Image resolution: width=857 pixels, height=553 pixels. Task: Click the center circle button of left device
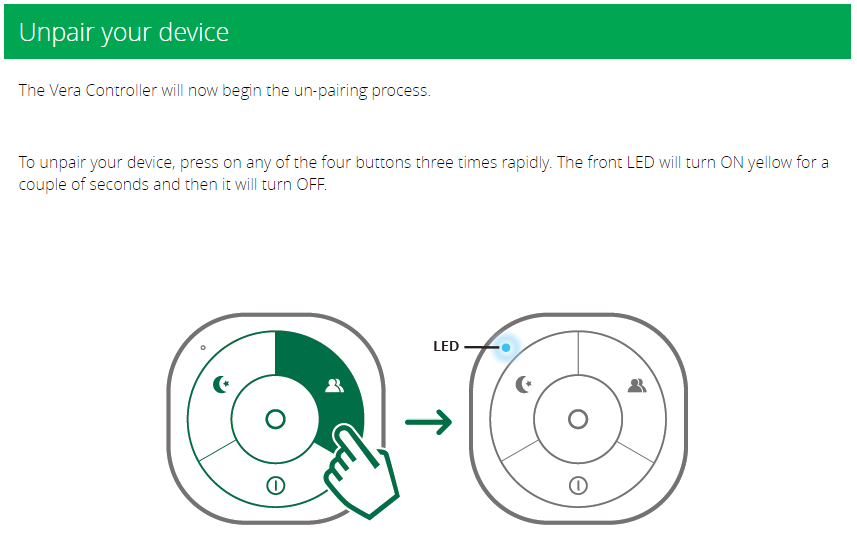click(x=275, y=420)
